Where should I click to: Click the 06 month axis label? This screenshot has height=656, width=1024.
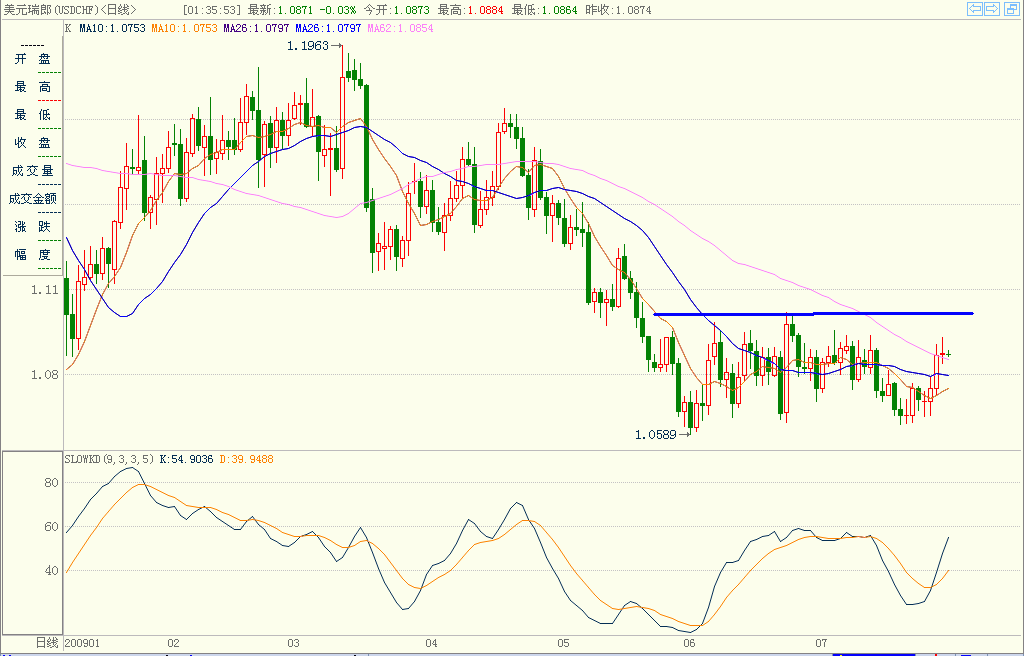point(689,643)
